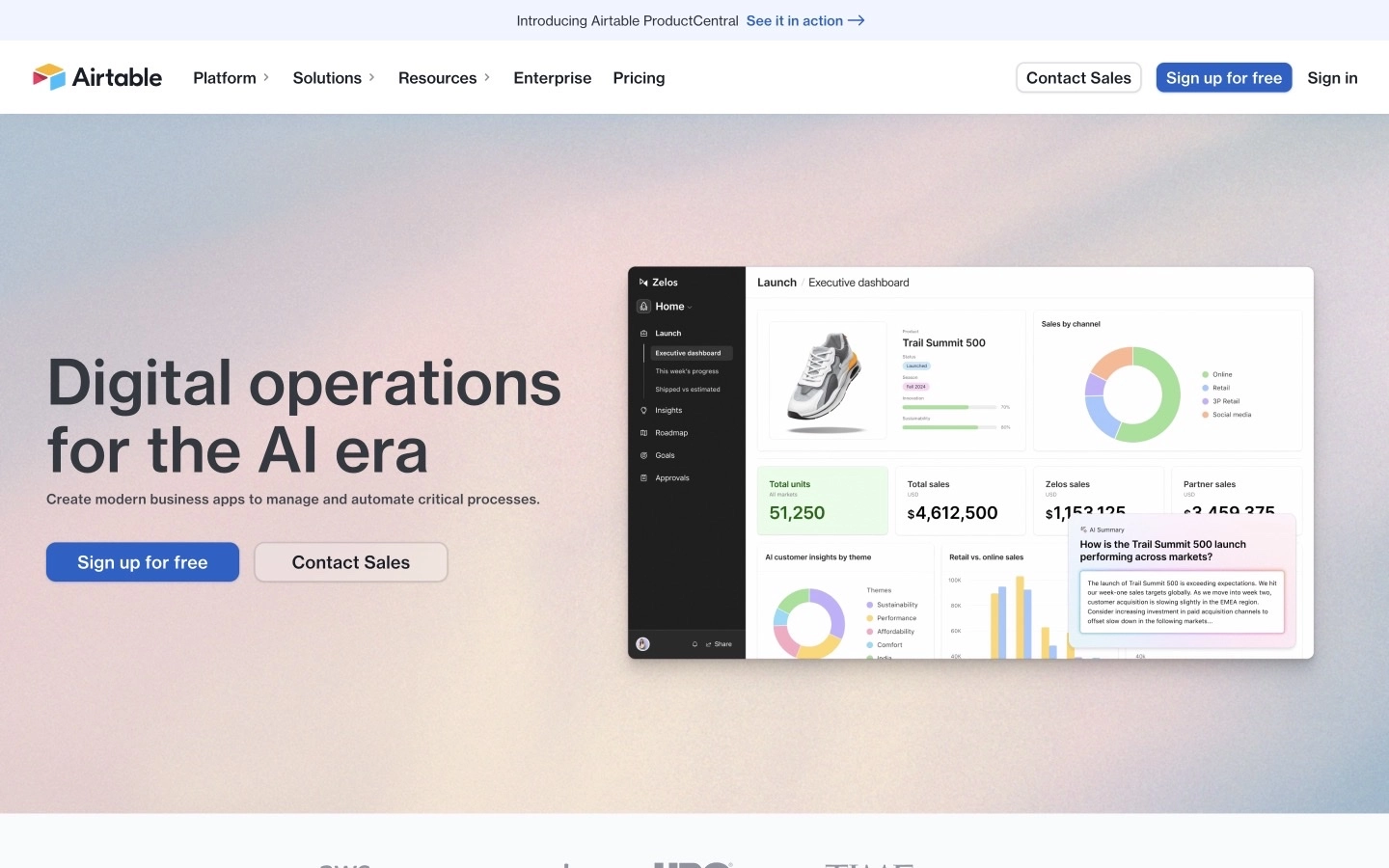Click the Fall 2024 season tag
Viewport: 1389px width, 868px height.
[x=916, y=387]
